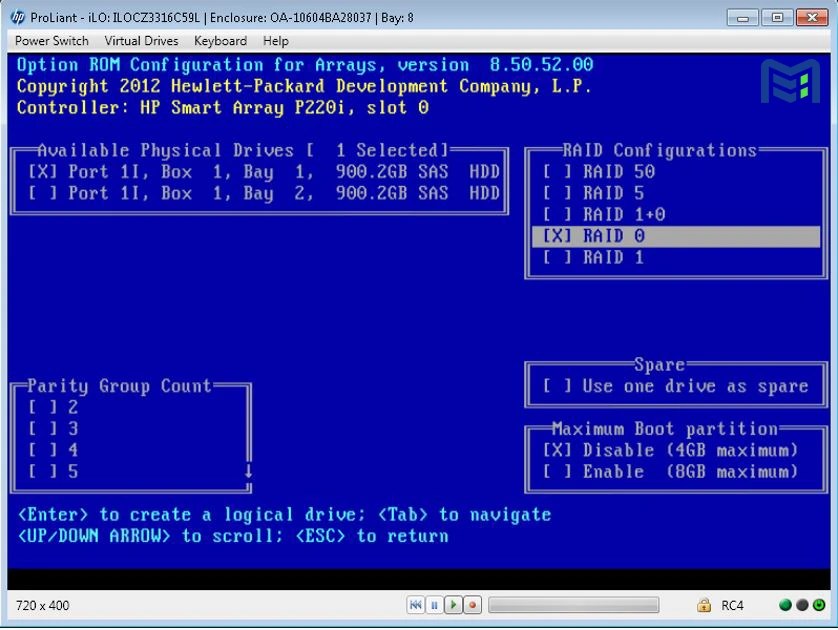Click the Parity Group Count heading
Viewport: 838px width, 630px height.
119,386
